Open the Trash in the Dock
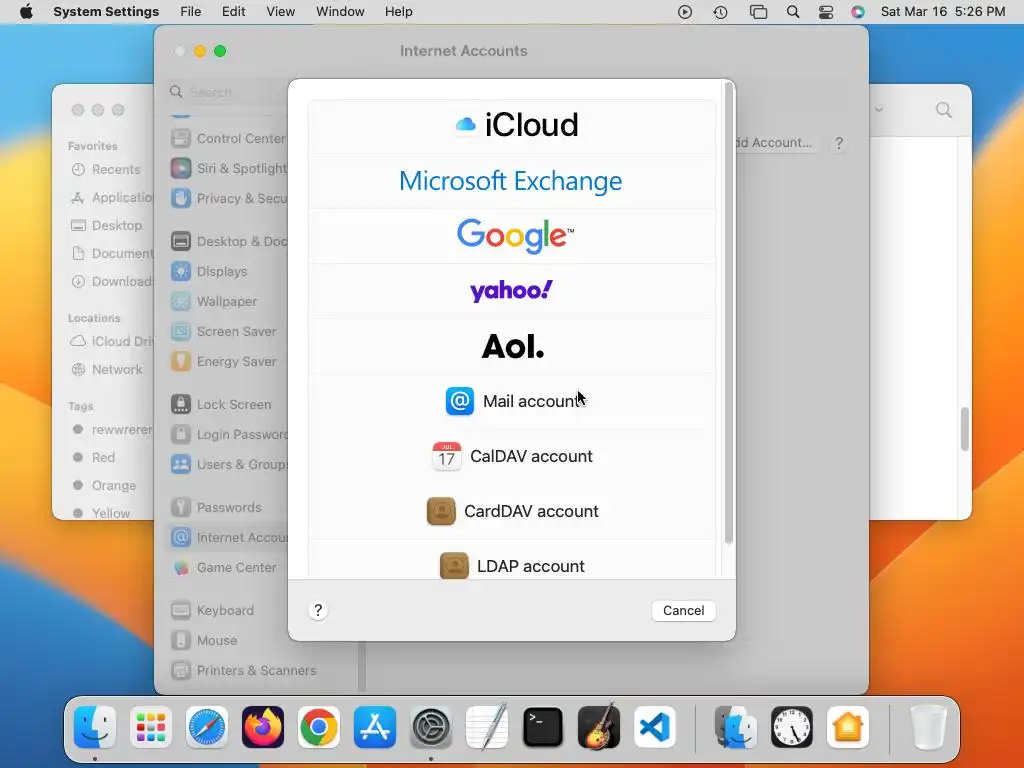This screenshot has width=1024, height=768. tap(929, 727)
